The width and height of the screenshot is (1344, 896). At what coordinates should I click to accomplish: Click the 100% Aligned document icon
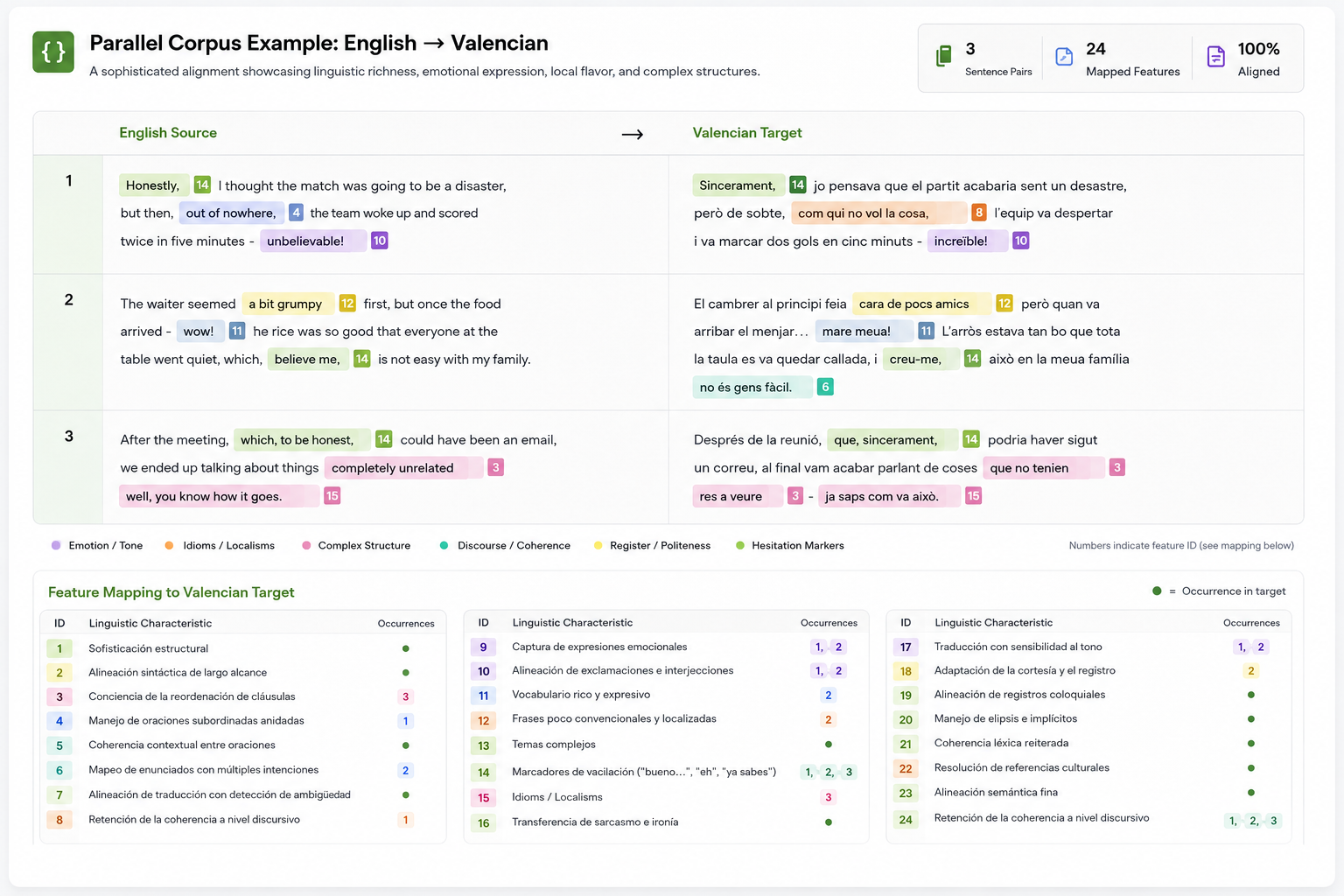pos(1215,57)
